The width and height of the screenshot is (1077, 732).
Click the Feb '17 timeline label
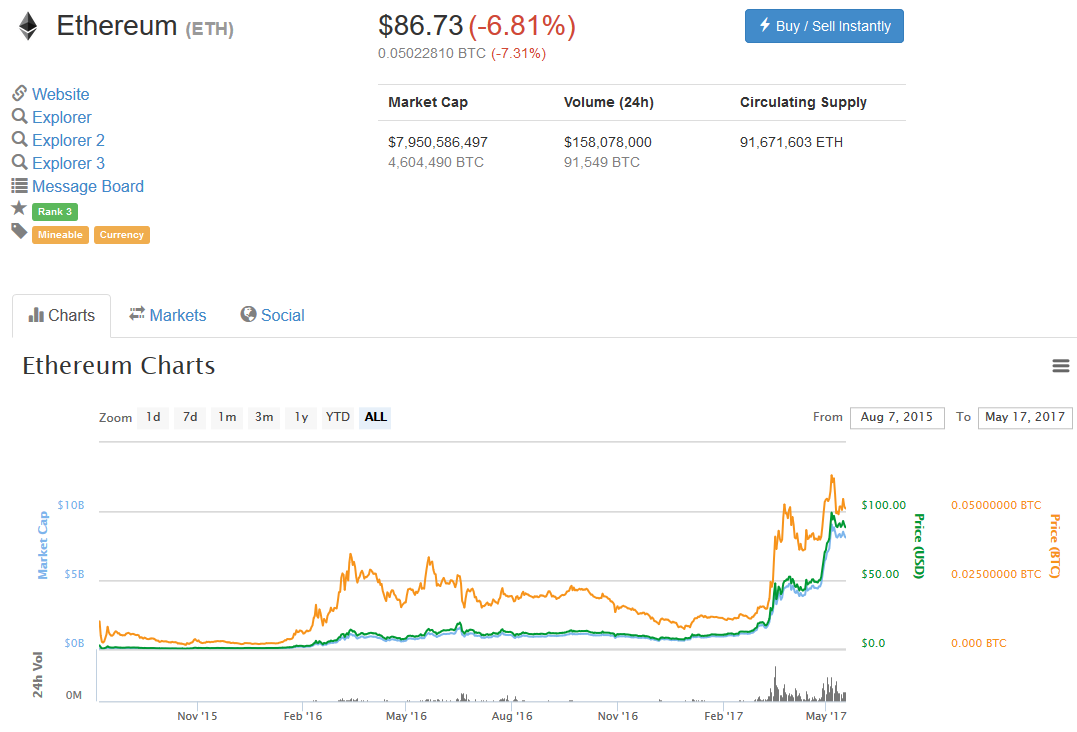[x=723, y=716]
